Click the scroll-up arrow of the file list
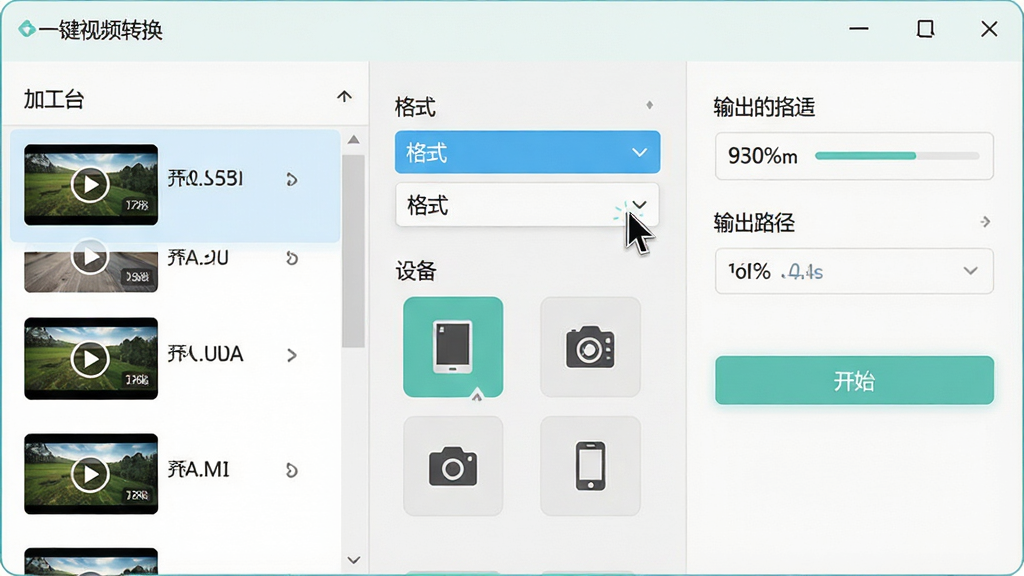1024x576 pixels. (353, 140)
